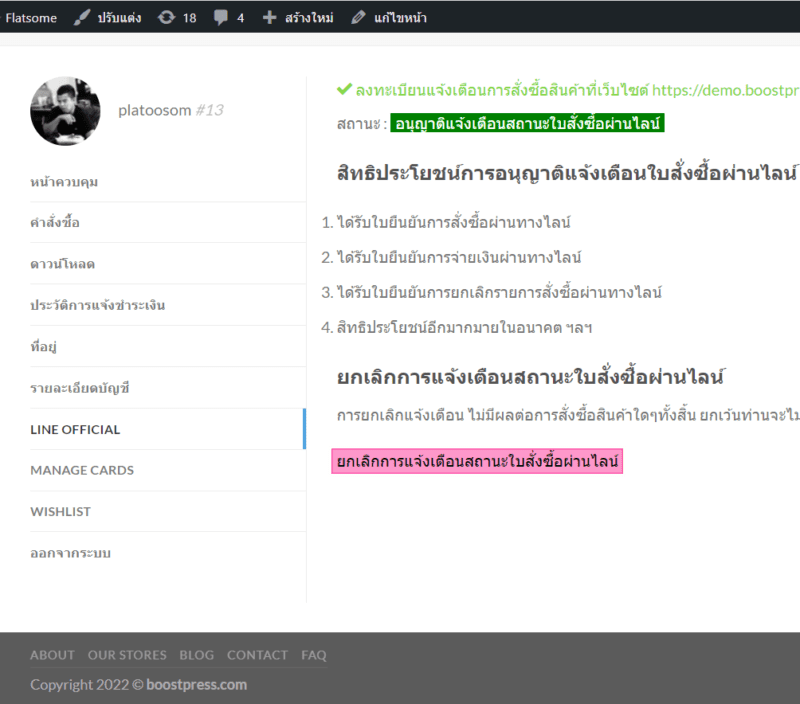
Task: Select the brush icon beside ปรับแต่ง
Action: [81, 17]
